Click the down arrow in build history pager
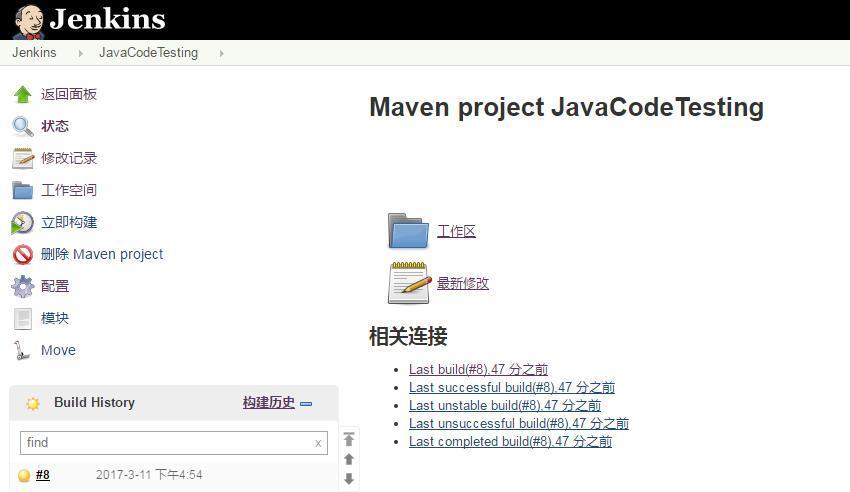The image size is (850, 492). [x=349, y=479]
